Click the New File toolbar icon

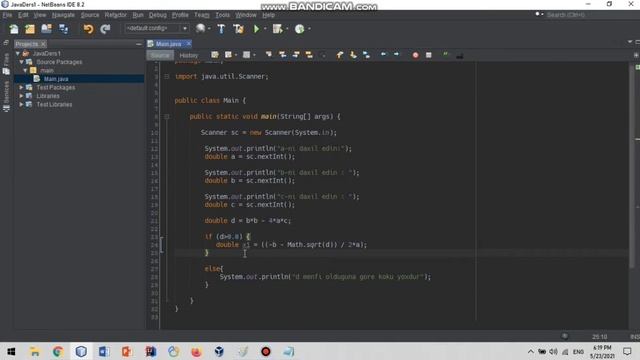[x=14, y=29]
